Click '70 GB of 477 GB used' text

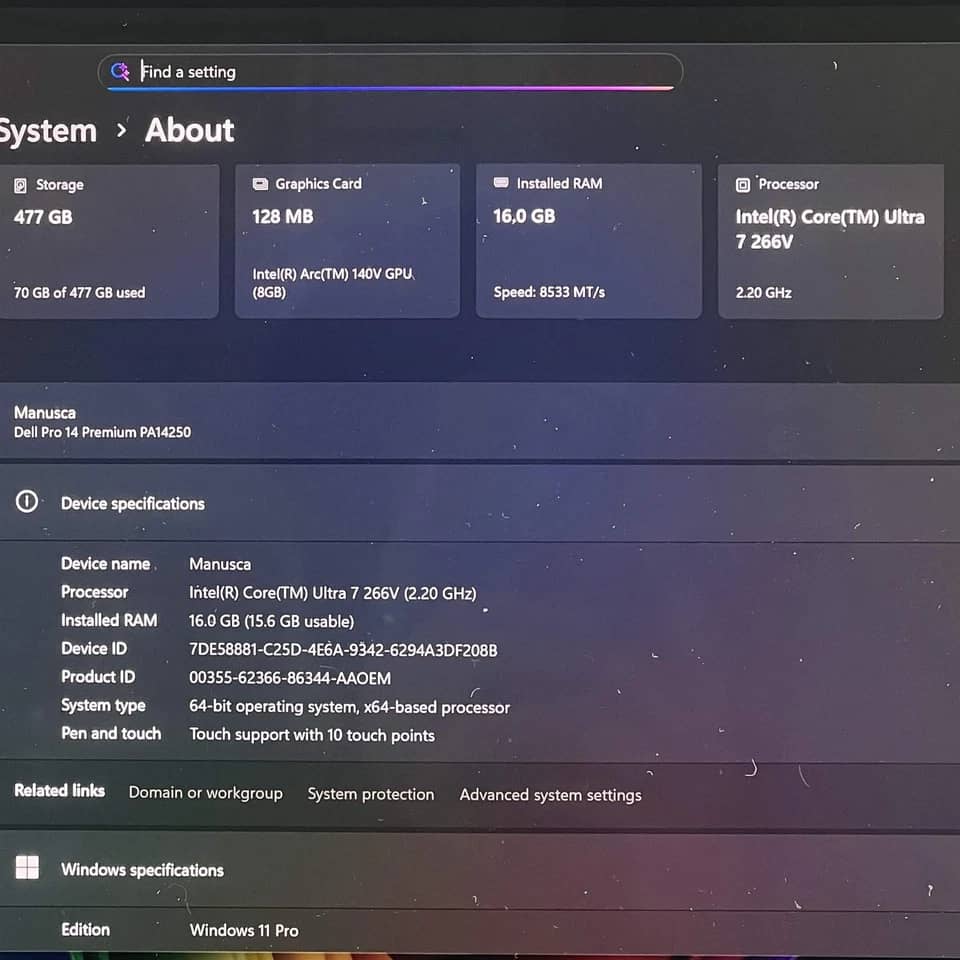(x=80, y=292)
